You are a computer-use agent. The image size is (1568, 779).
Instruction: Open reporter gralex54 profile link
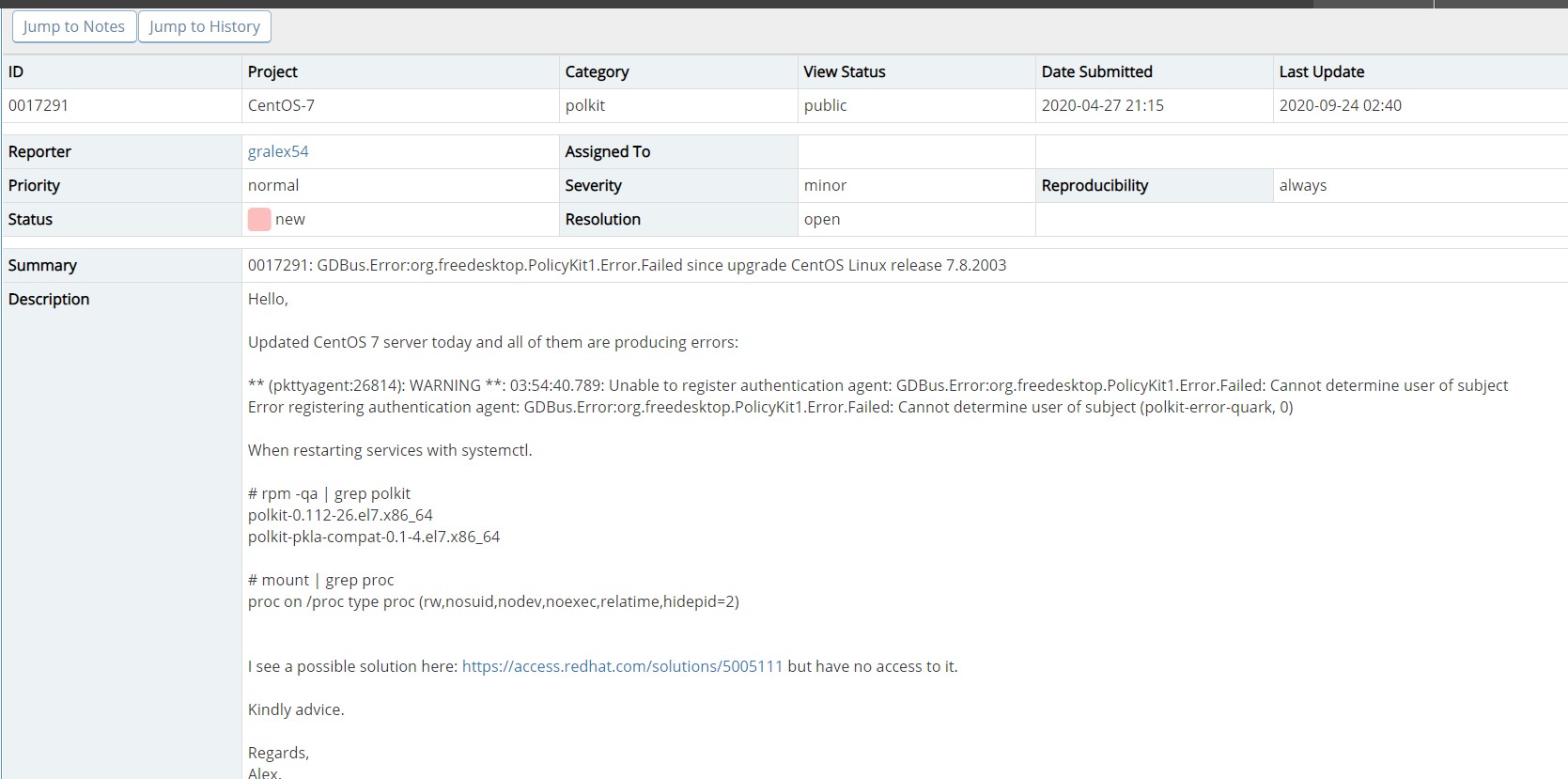click(278, 151)
